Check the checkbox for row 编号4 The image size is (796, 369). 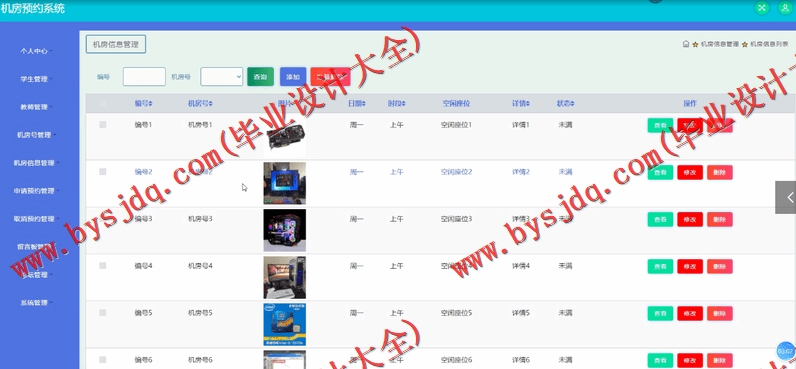click(103, 265)
